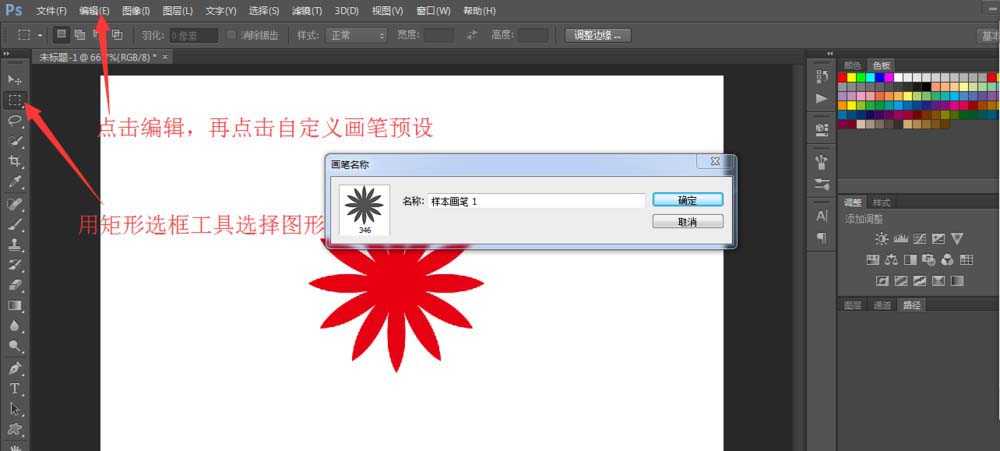
Task: Open the Paragraph panel icon
Action: [x=821, y=238]
